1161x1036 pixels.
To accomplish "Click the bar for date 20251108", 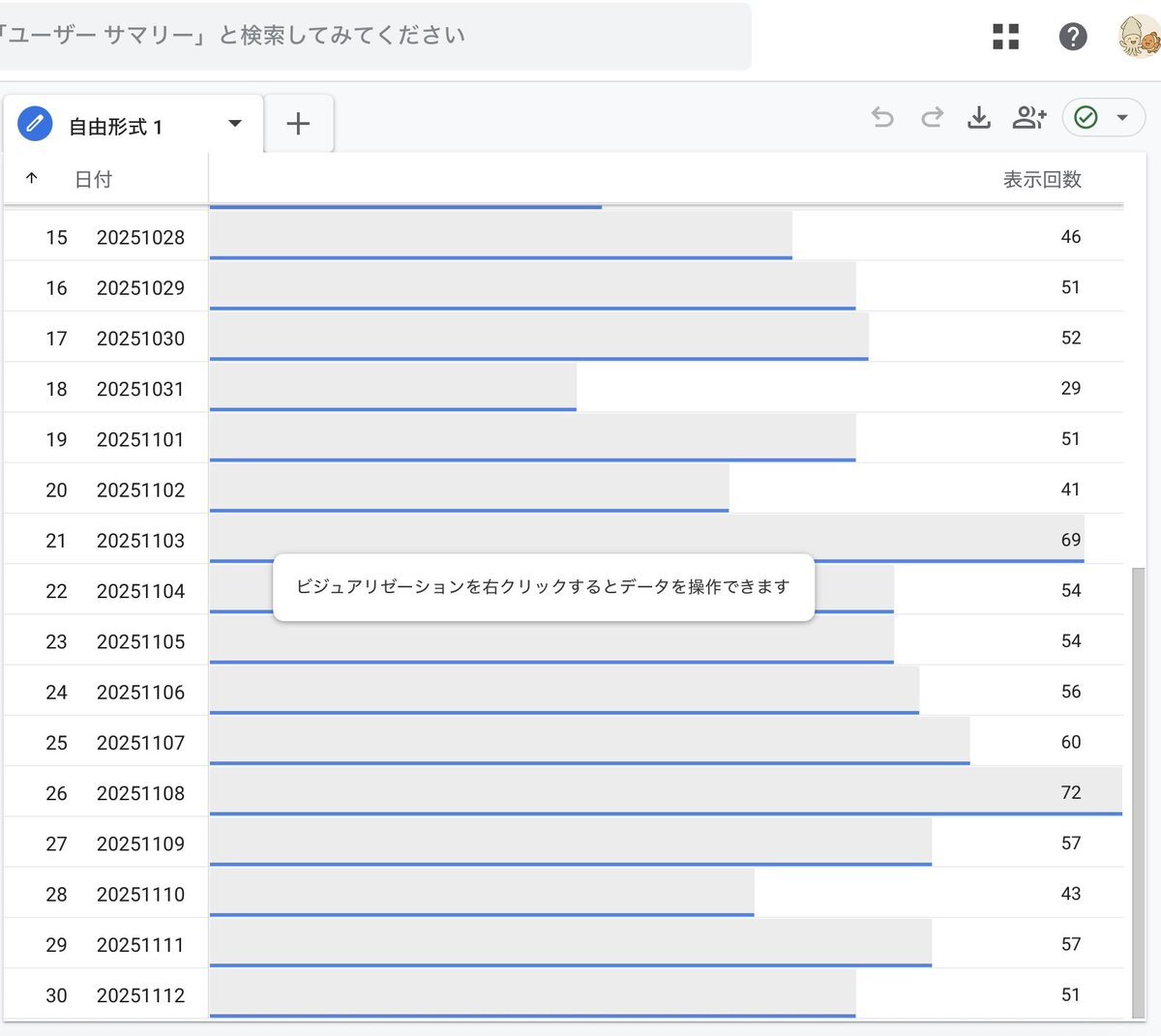I will tap(666, 792).
